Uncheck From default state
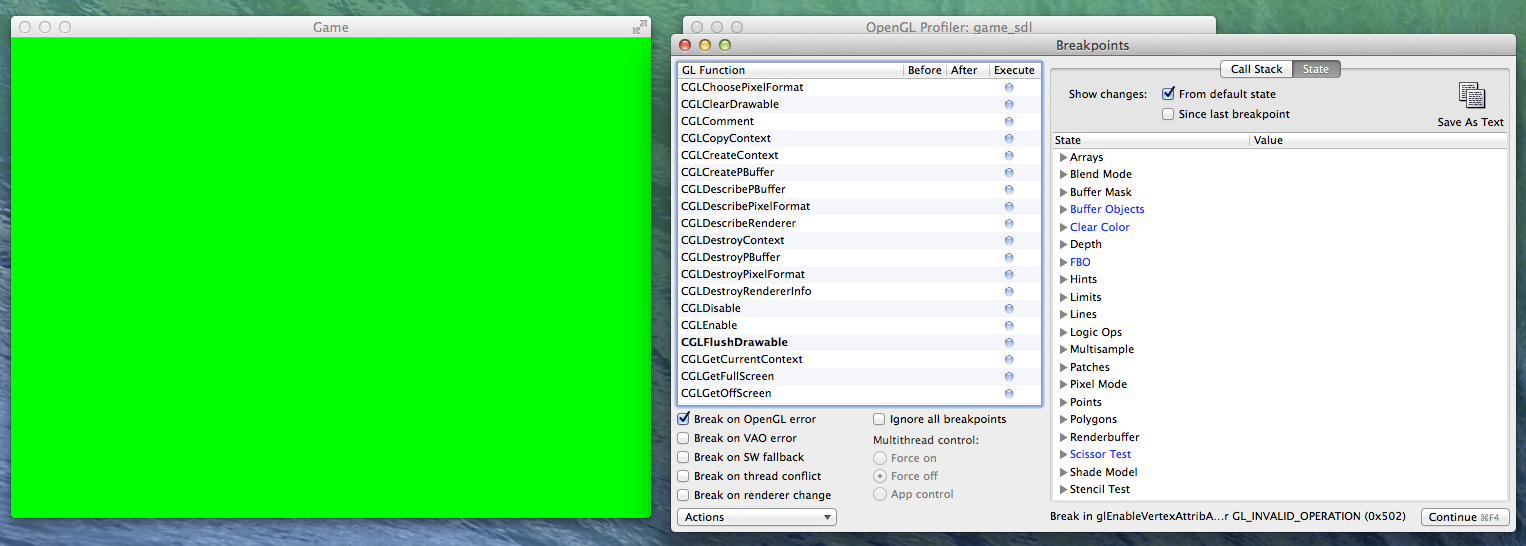Viewport: 1526px width, 546px height. tap(1168, 94)
